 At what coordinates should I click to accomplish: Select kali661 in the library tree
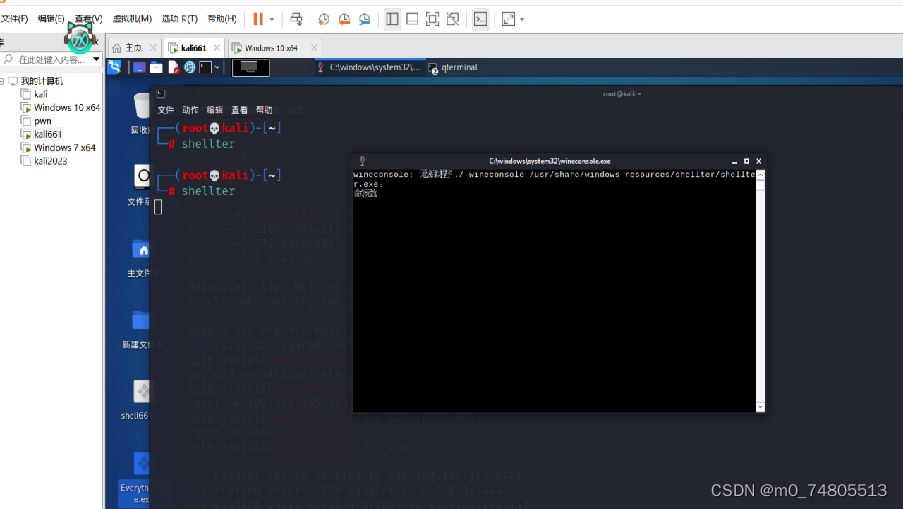[x=47, y=134]
